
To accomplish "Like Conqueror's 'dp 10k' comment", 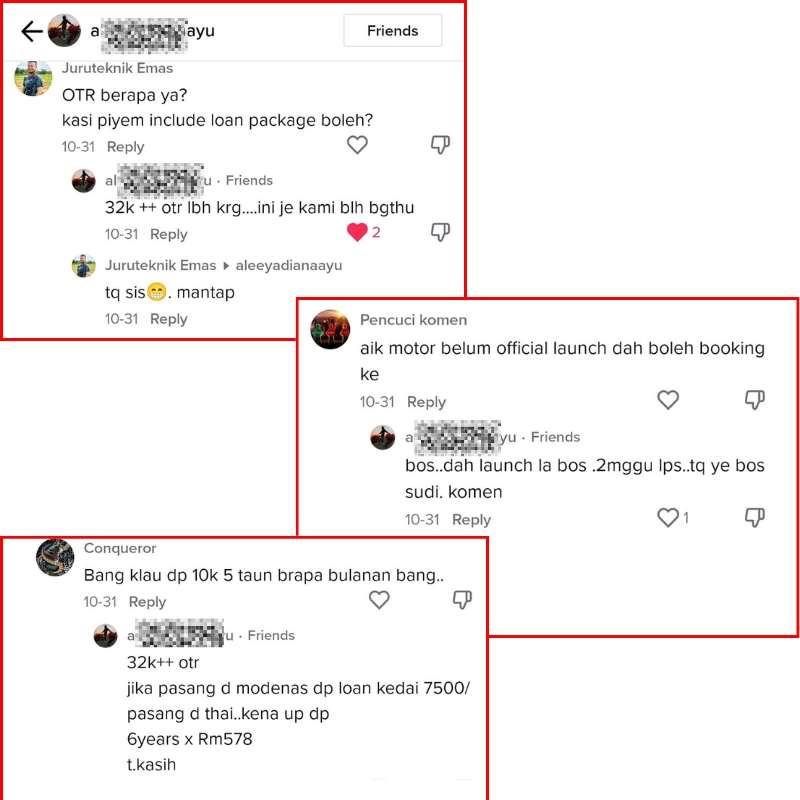I will (379, 600).
